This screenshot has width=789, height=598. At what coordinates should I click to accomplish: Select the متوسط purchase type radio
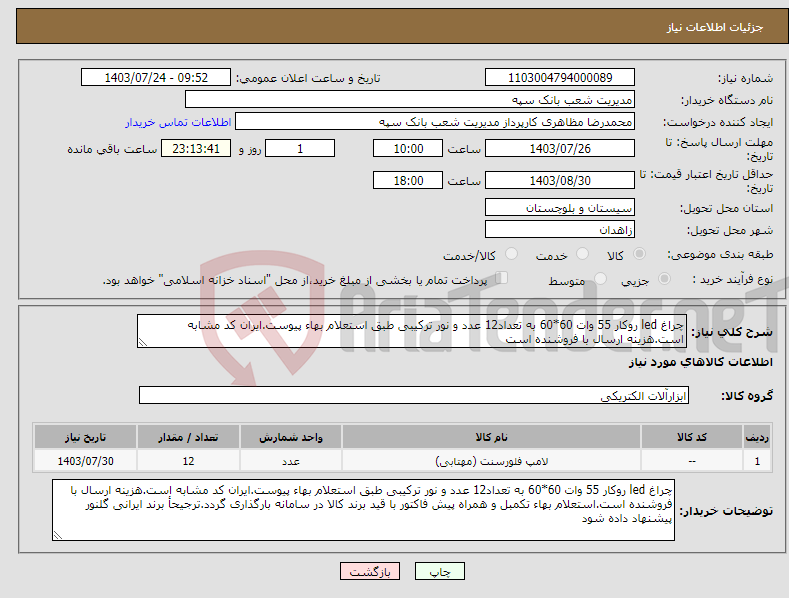[x=600, y=278]
